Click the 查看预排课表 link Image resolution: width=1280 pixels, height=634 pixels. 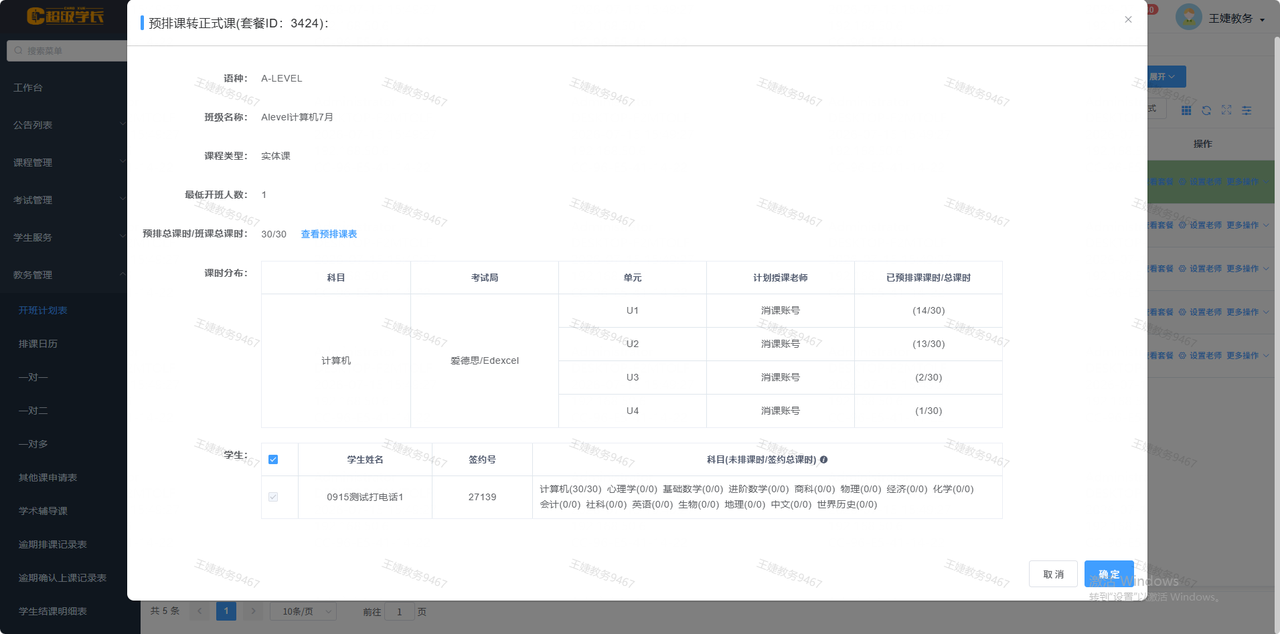click(x=329, y=234)
